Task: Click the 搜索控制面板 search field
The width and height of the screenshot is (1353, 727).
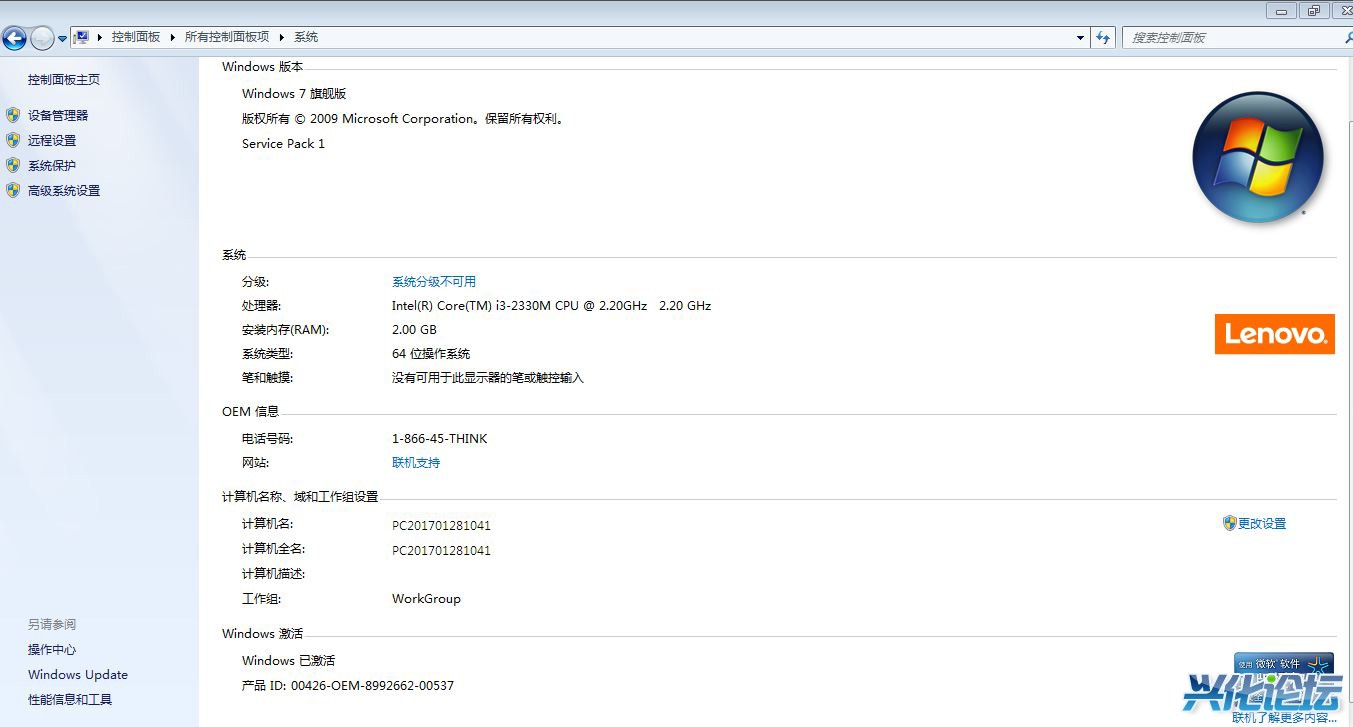Action: [1232, 38]
